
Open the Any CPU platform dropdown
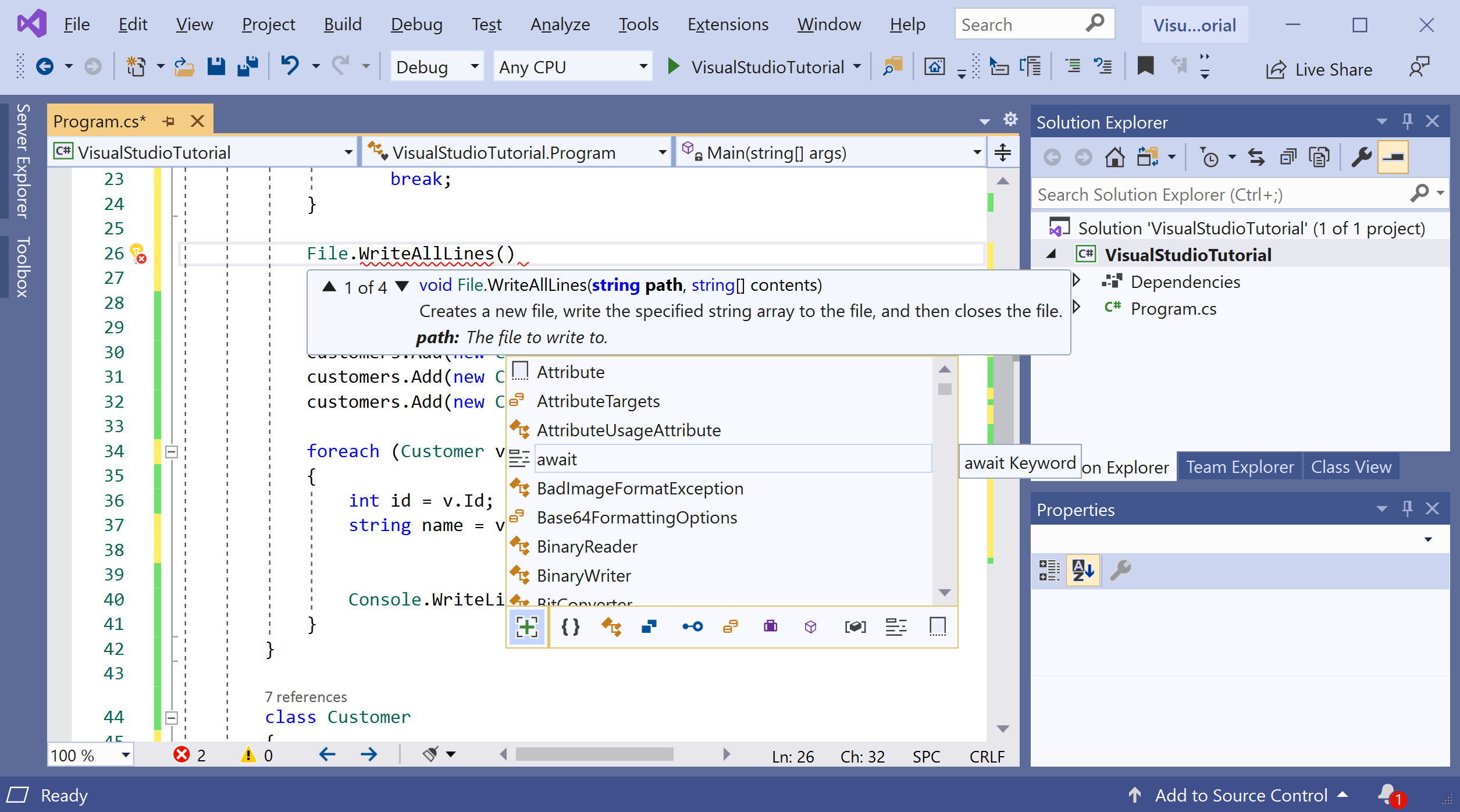pyautogui.click(x=572, y=67)
